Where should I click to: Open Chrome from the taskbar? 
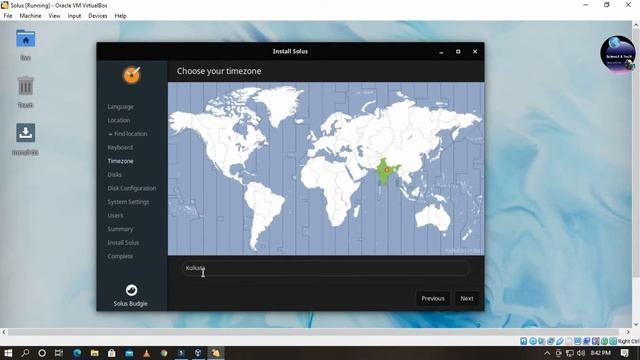164,353
